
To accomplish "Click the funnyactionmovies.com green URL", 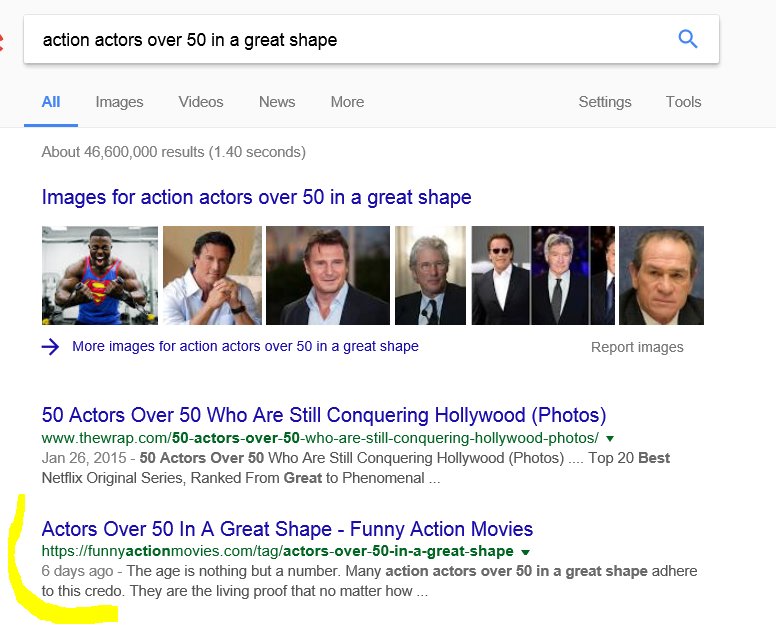I will [278, 551].
